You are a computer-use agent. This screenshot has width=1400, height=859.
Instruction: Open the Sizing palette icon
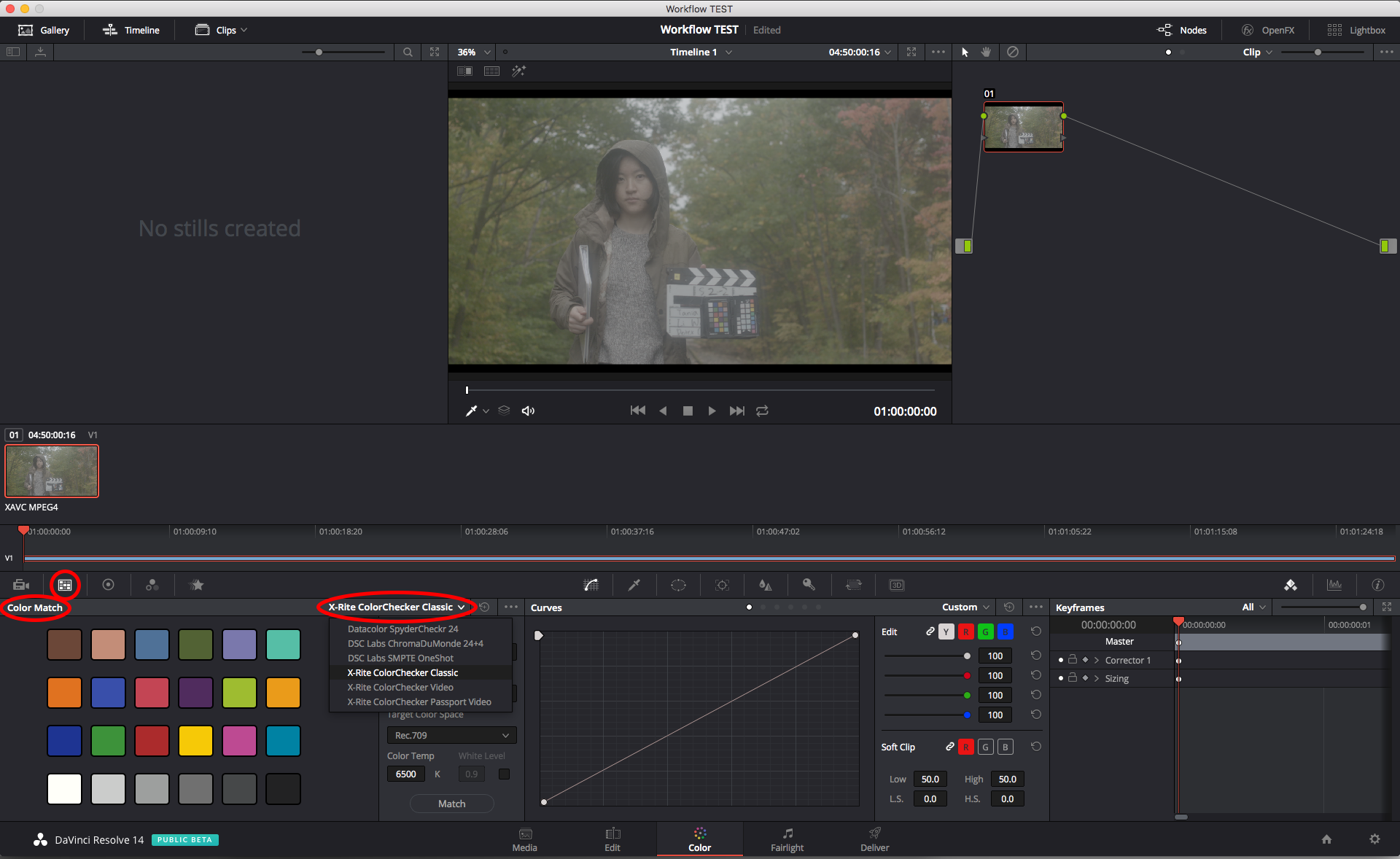(x=853, y=585)
